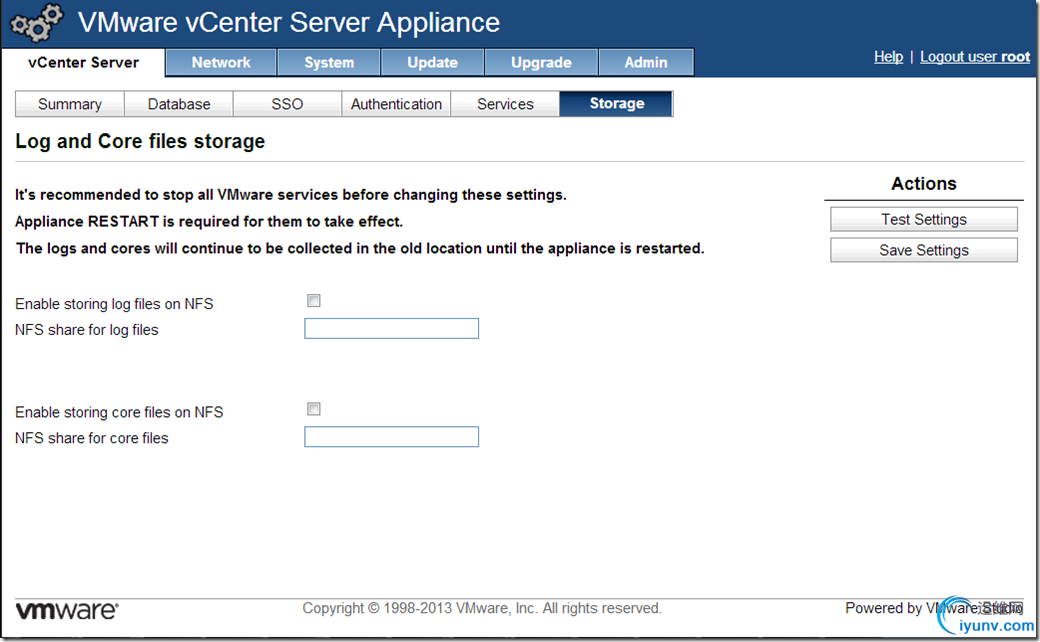Image resolution: width=1040 pixels, height=642 pixels.
Task: Click the gears logo icon in header
Action: (x=37, y=23)
